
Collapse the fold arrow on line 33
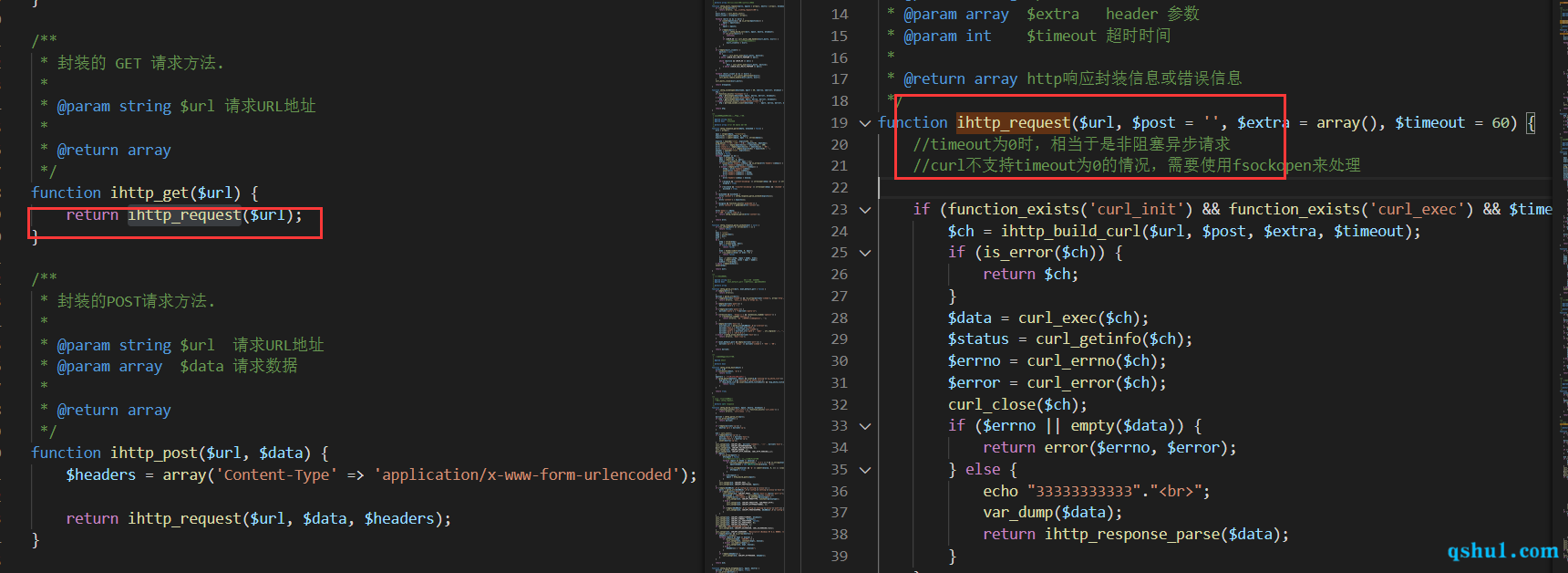point(865,426)
